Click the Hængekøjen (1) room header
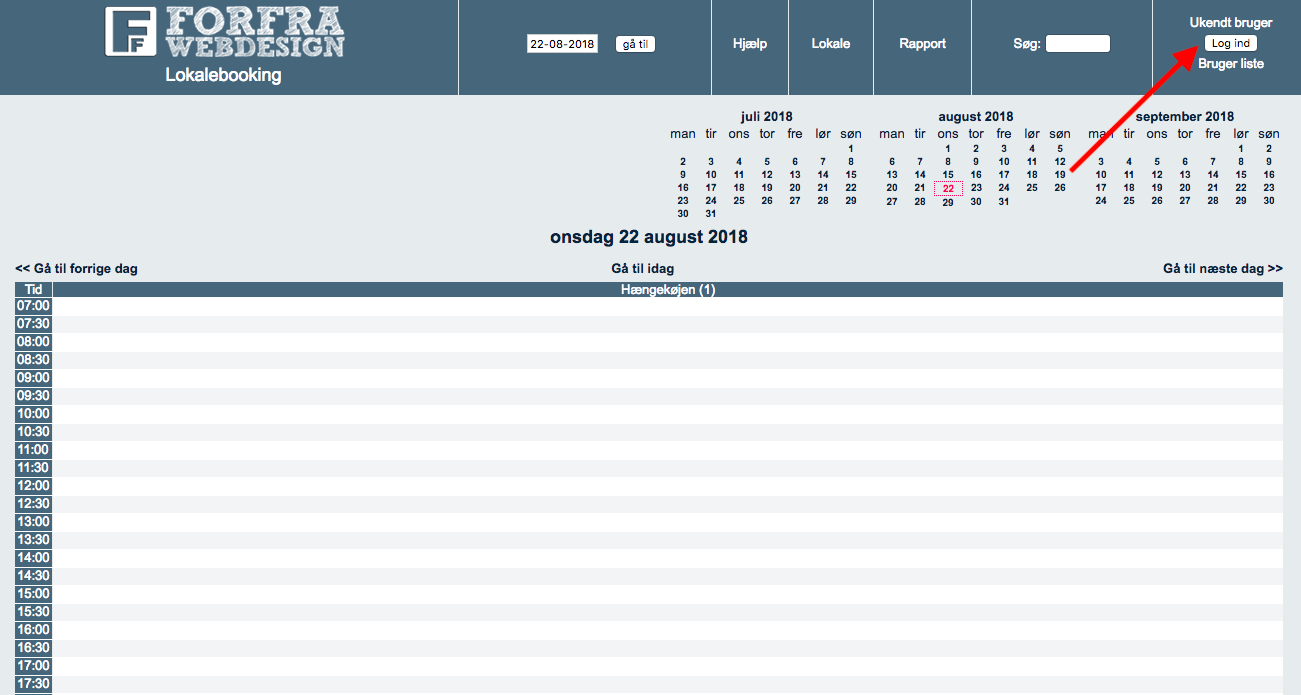 coord(667,290)
